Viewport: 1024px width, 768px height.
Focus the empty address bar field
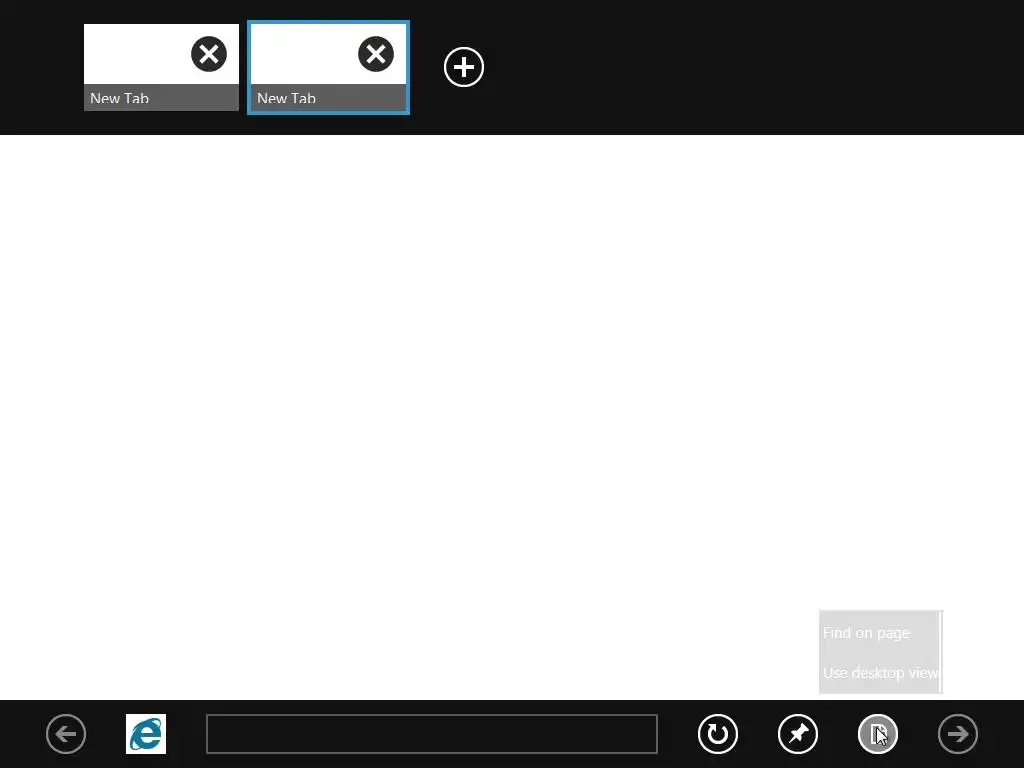pos(432,734)
